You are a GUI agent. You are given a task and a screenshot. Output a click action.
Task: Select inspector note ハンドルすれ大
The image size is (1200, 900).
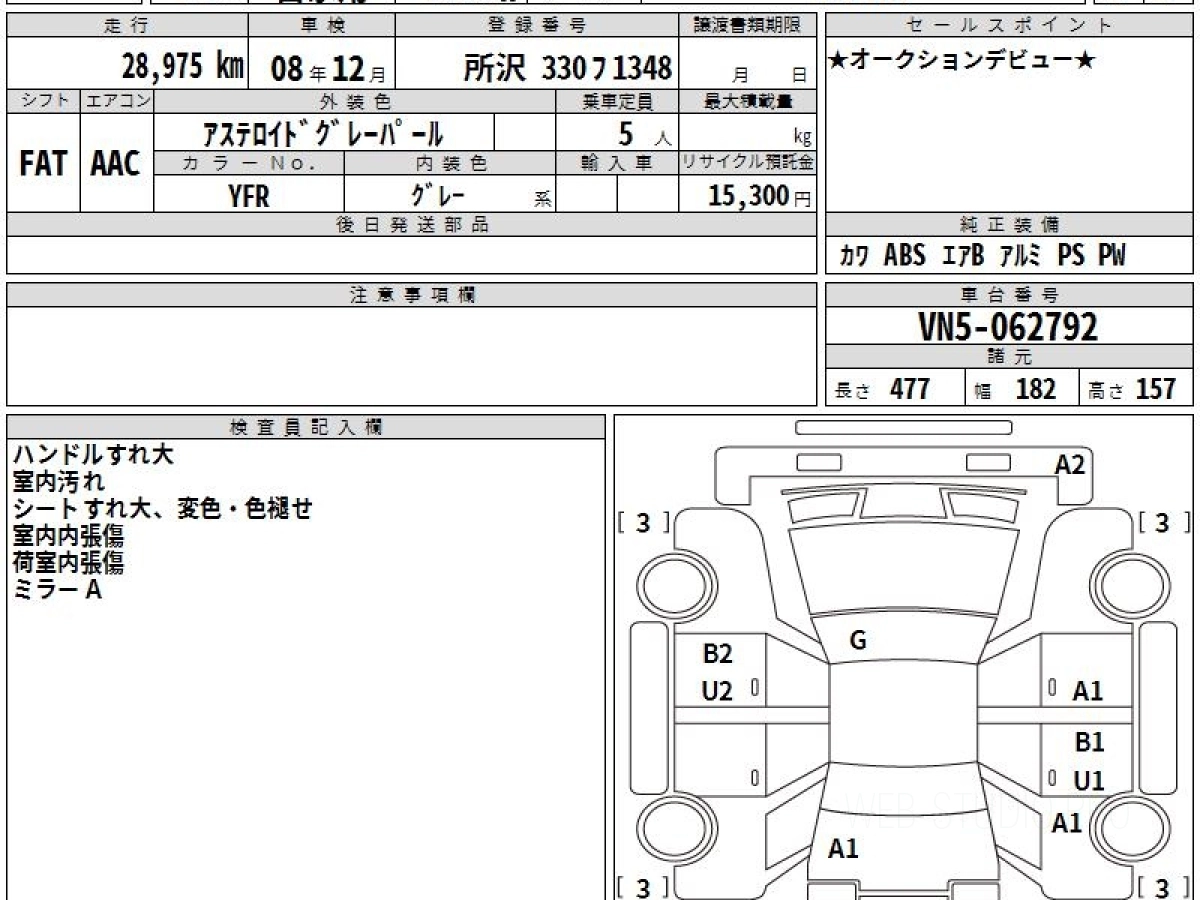(93, 455)
